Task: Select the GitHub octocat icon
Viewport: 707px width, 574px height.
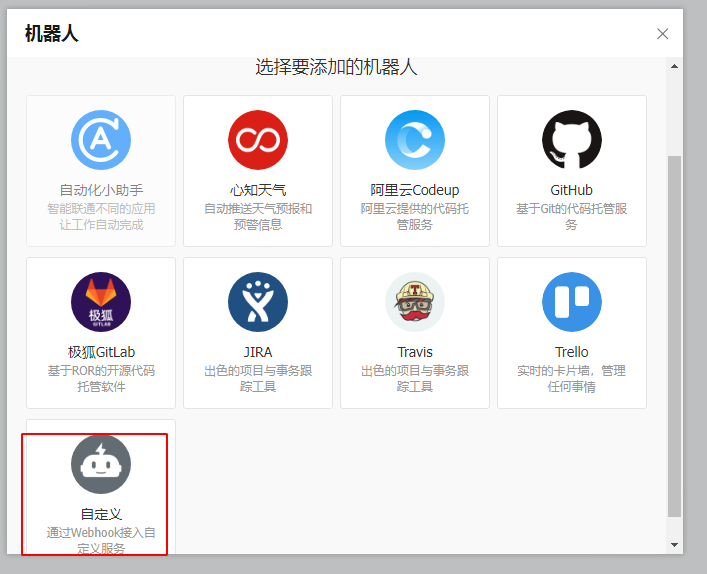Action: click(x=572, y=140)
